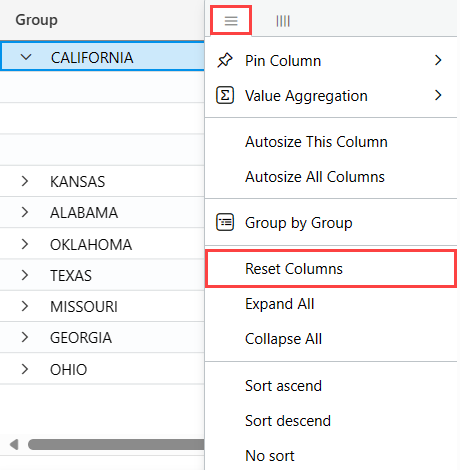Screen dimensions: 460x470
Task: Select Collapse All option
Action: [x=331, y=339]
